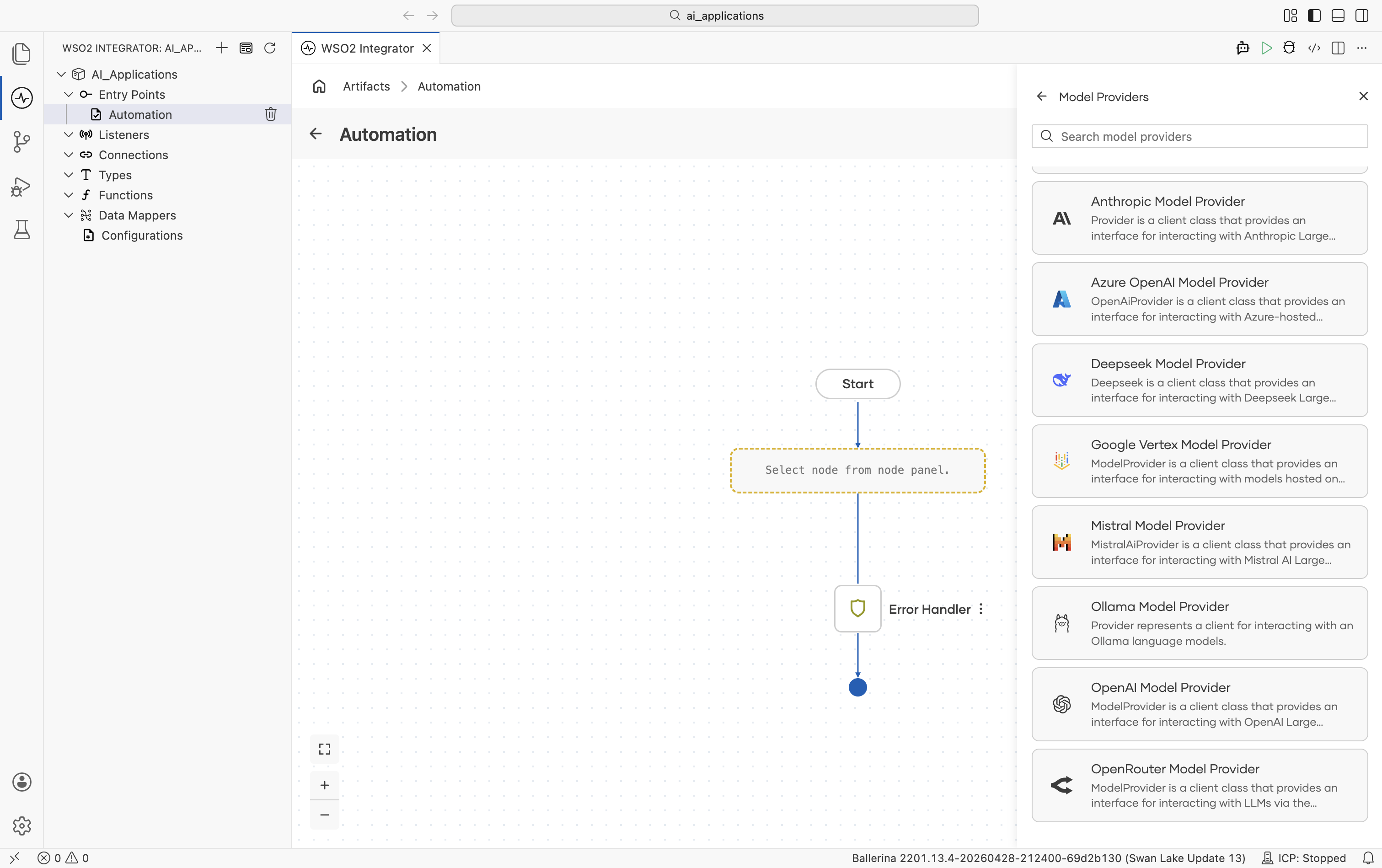Viewport: 1382px width, 868px height.
Task: Zoom out on the canvas with minus
Action: pos(324,814)
